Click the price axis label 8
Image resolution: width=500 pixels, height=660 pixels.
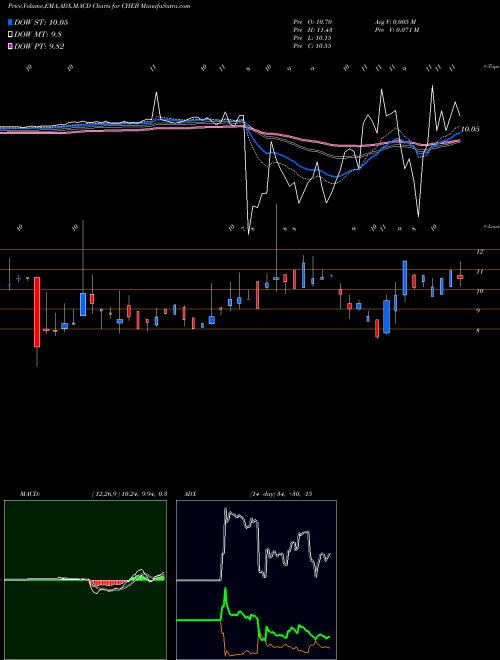(x=479, y=331)
